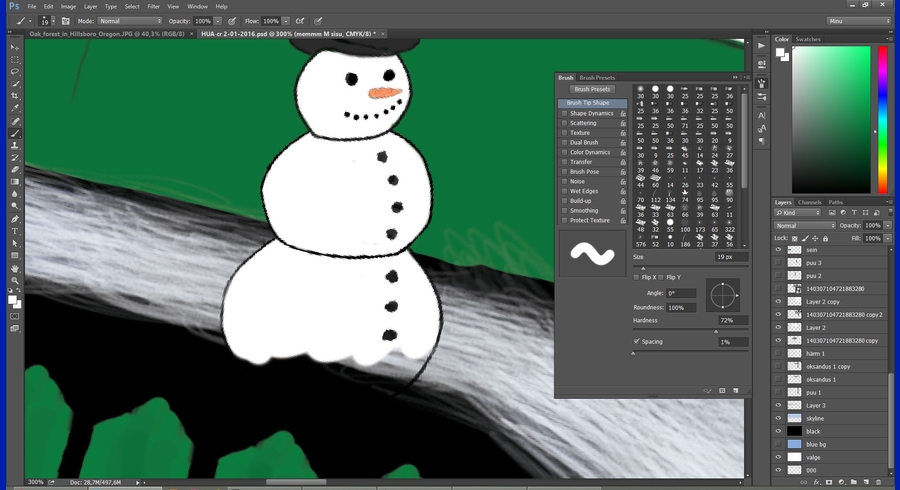Hide the Layer 2 copy layer
Viewport: 900px width, 490px height.
pos(778,302)
